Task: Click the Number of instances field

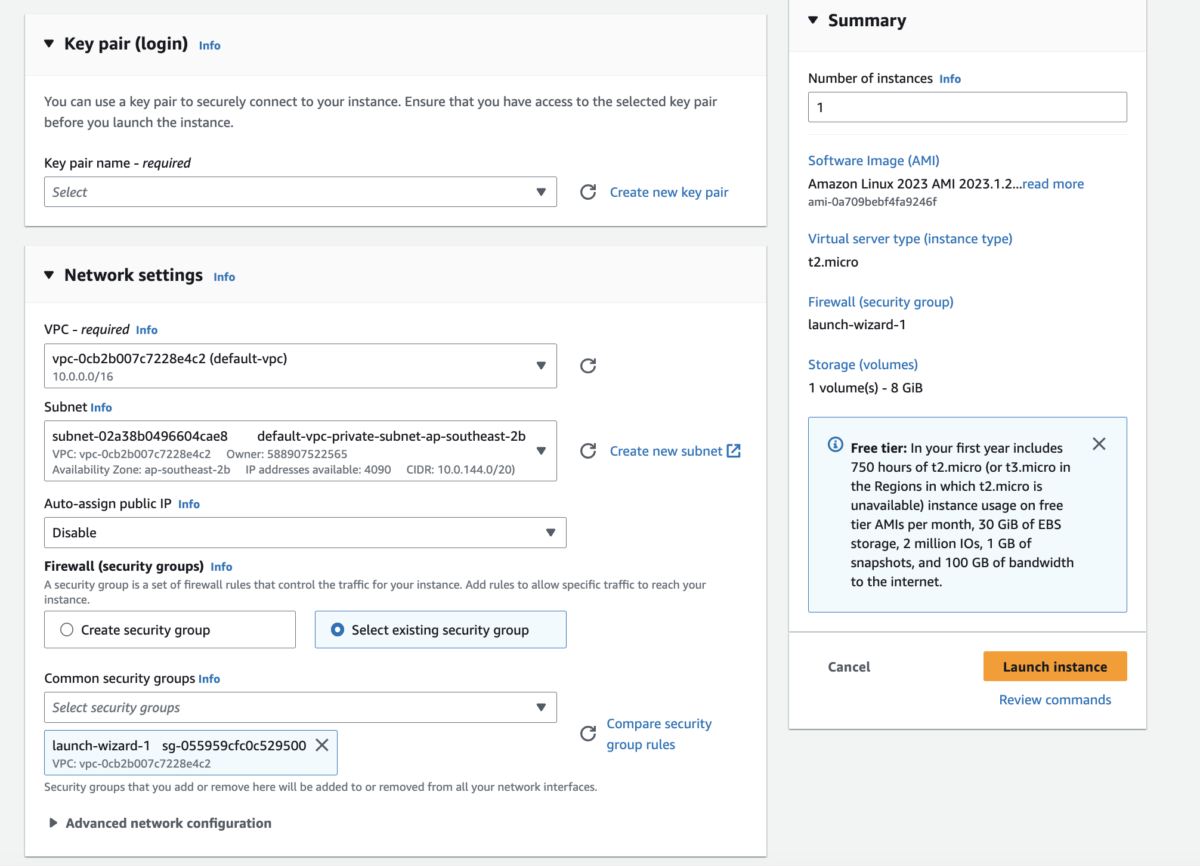Action: (x=967, y=106)
